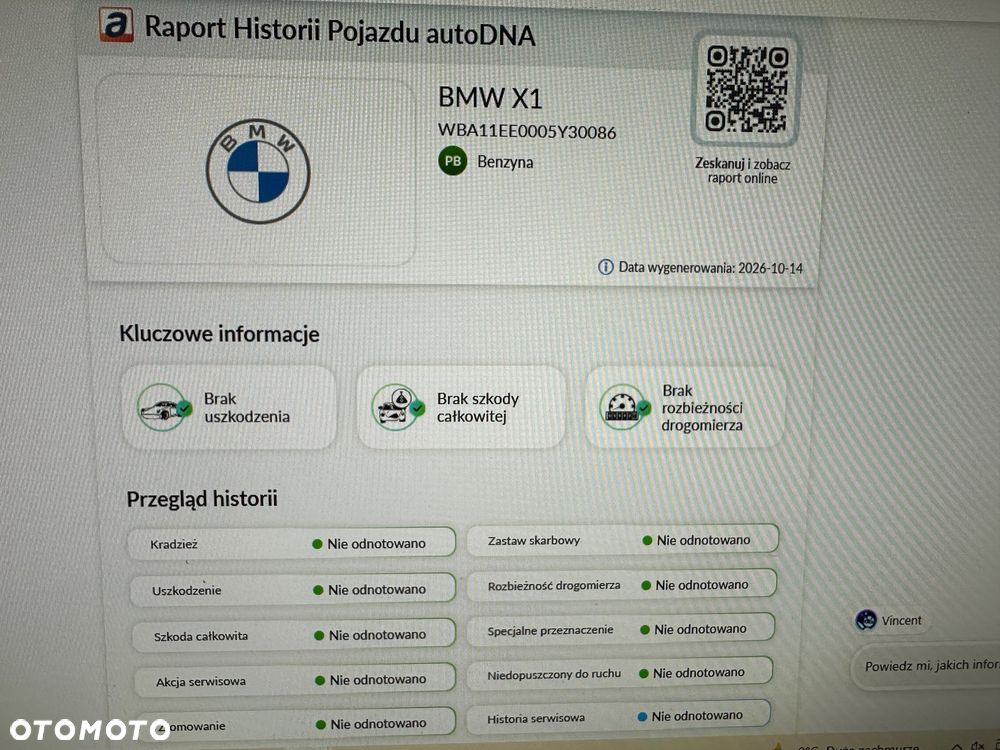The height and width of the screenshot is (750, 1000).
Task: Click the blue dot in Historia serwisowa row
Action: (x=642, y=716)
